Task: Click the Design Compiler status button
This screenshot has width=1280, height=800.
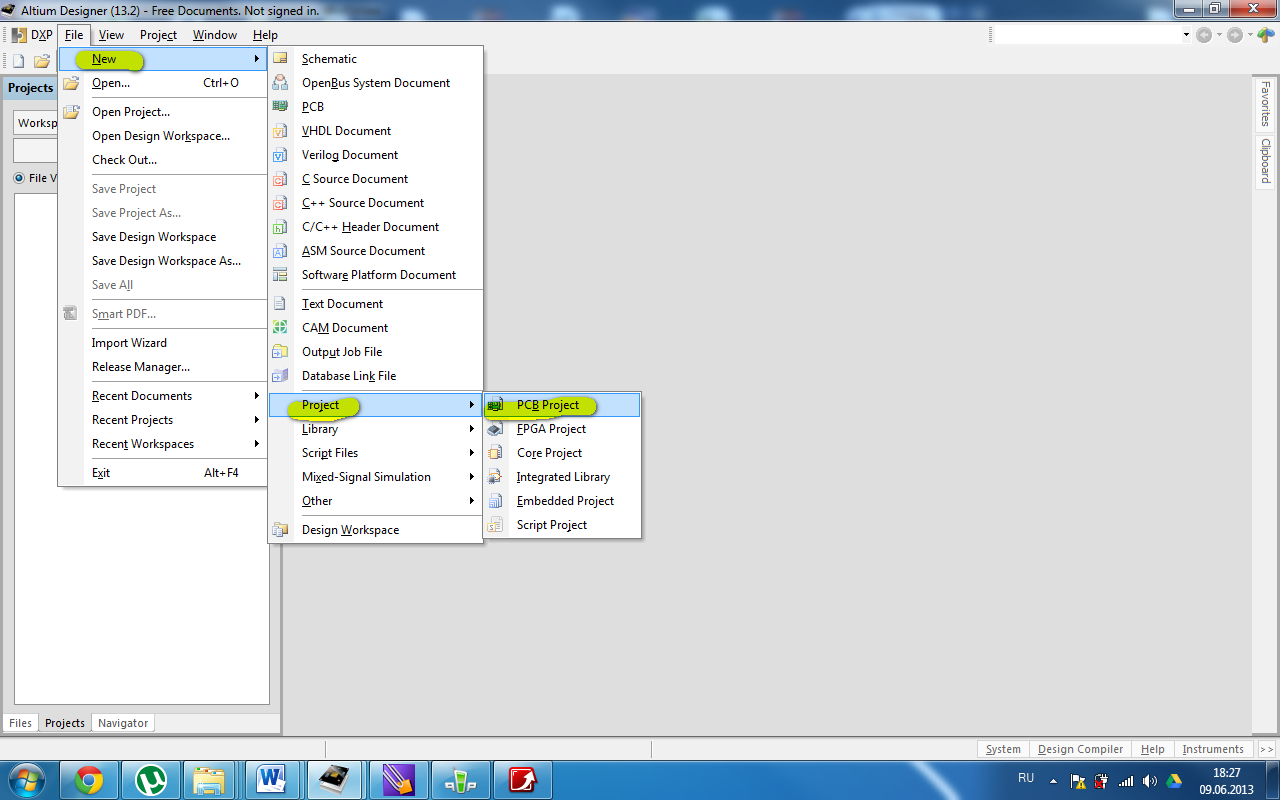Action: [1080, 749]
